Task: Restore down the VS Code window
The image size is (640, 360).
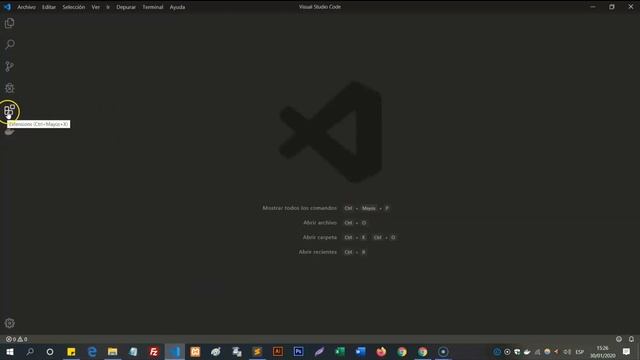Action: point(612,7)
